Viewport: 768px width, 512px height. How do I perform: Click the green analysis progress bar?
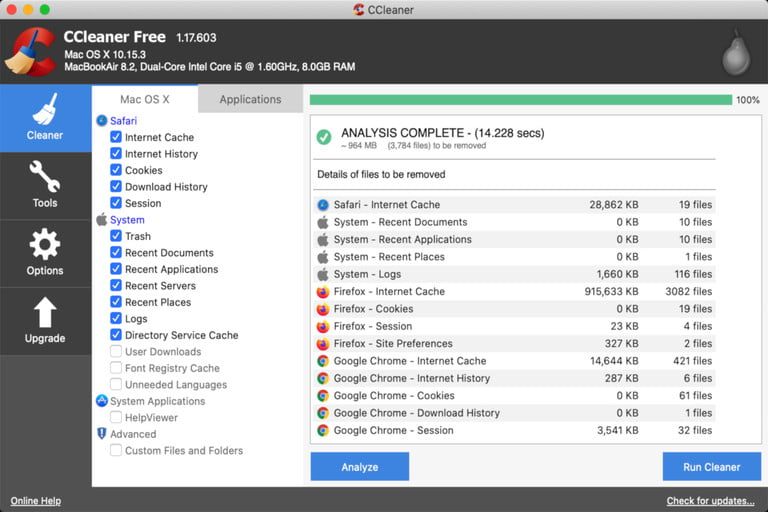pos(520,100)
